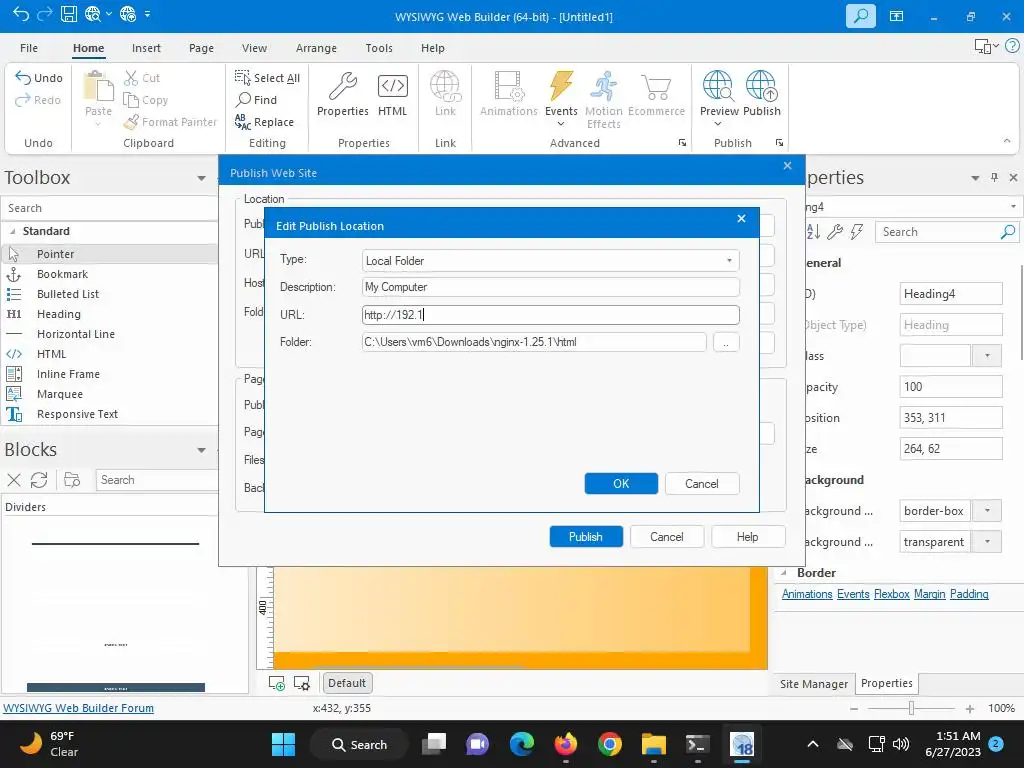Switch to the Insert ribbon tab
The width and height of the screenshot is (1024, 768).
pos(146,48)
